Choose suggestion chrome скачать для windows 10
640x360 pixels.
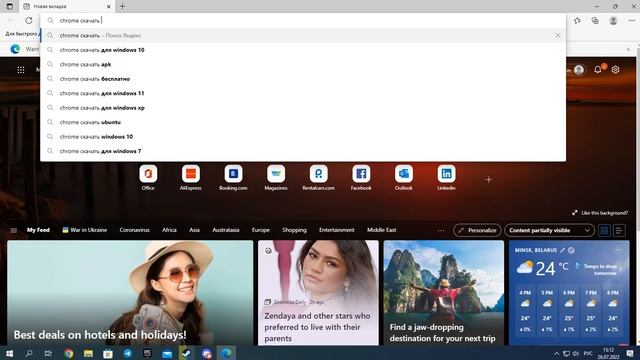click(303, 50)
